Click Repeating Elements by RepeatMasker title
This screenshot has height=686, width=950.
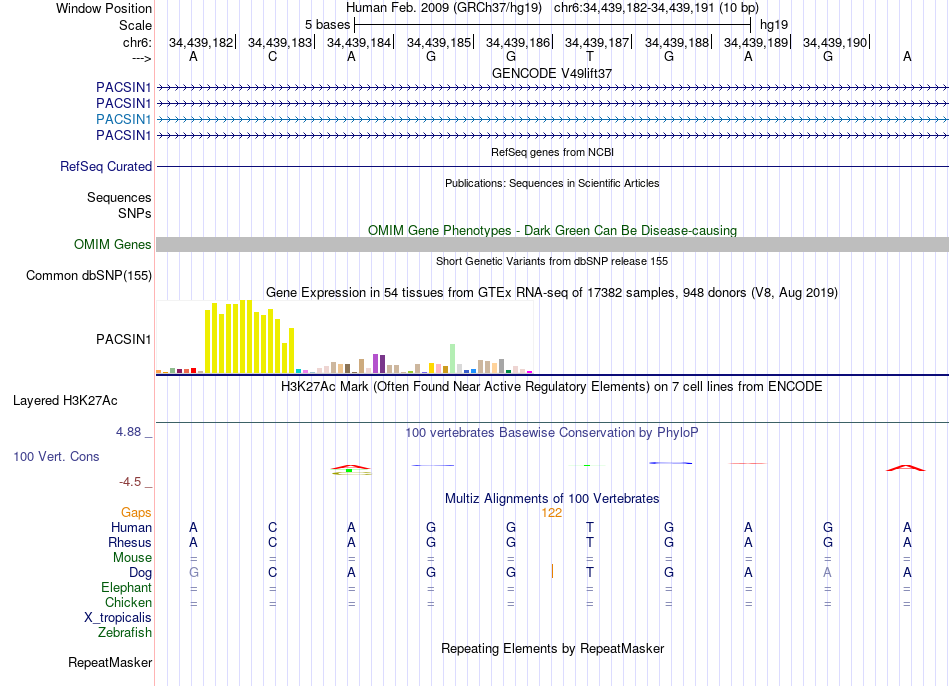pos(553,648)
